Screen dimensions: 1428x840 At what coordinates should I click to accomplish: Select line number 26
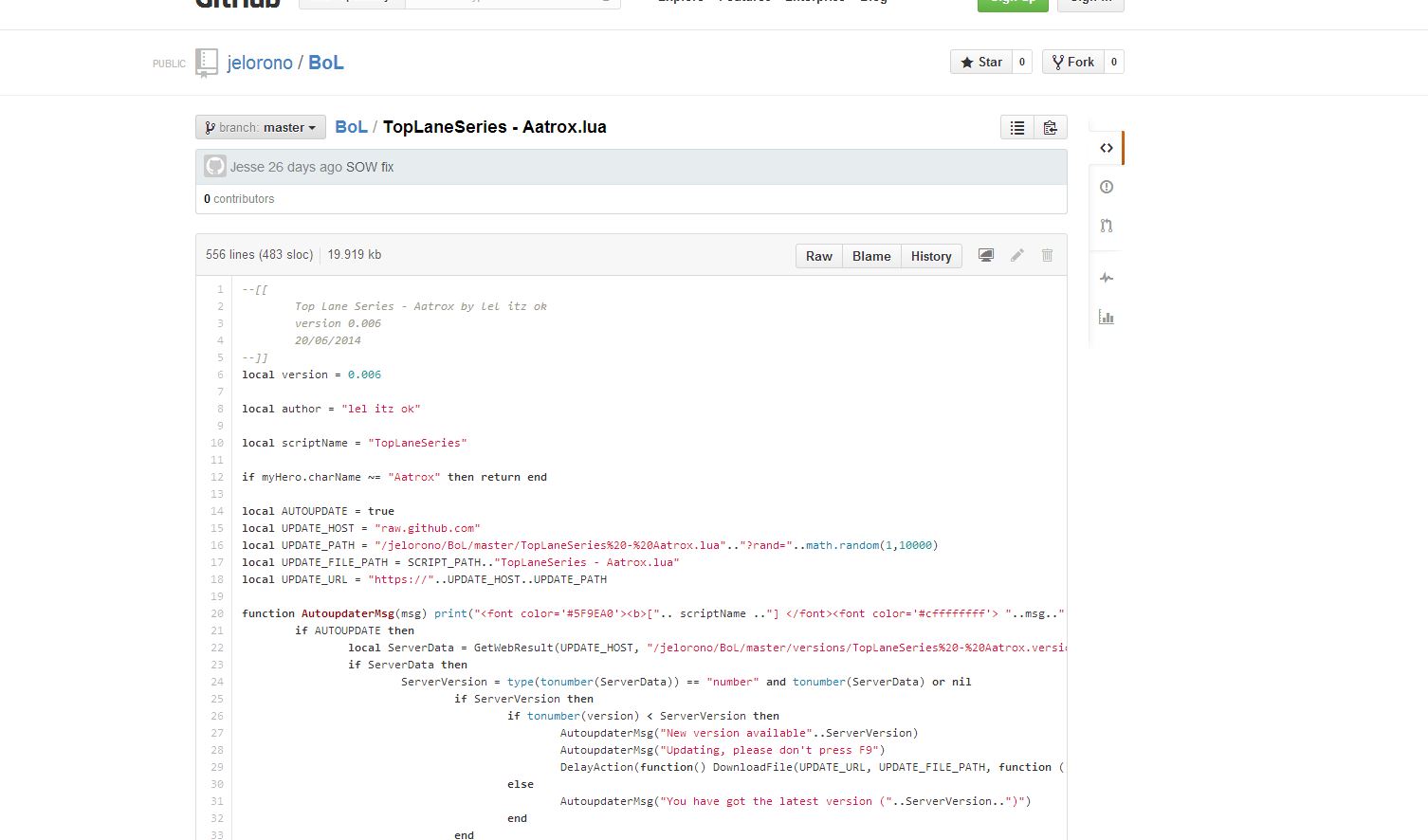(217, 716)
